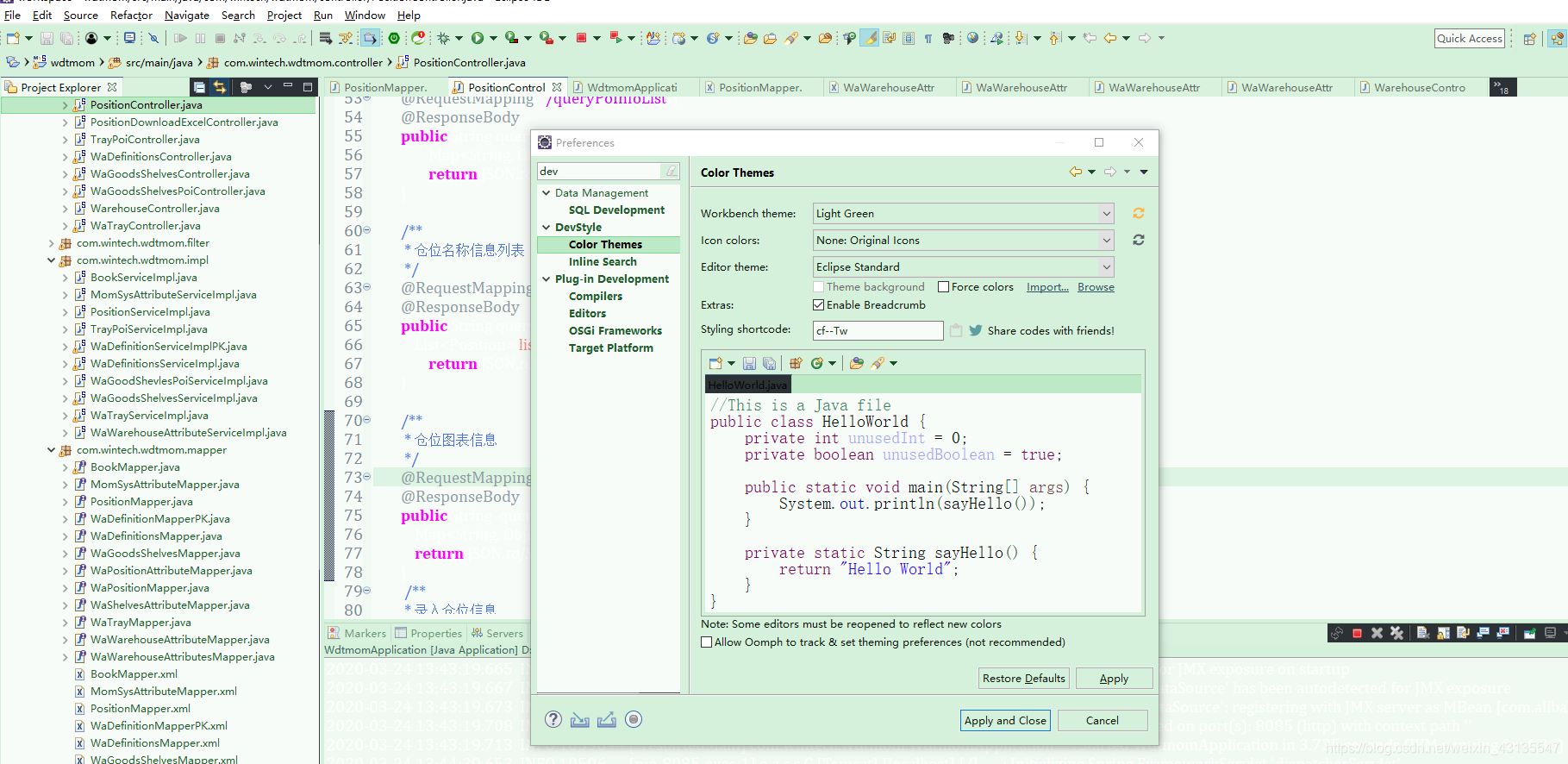
Task: Enable the Force colors checkbox
Action: 943,287
